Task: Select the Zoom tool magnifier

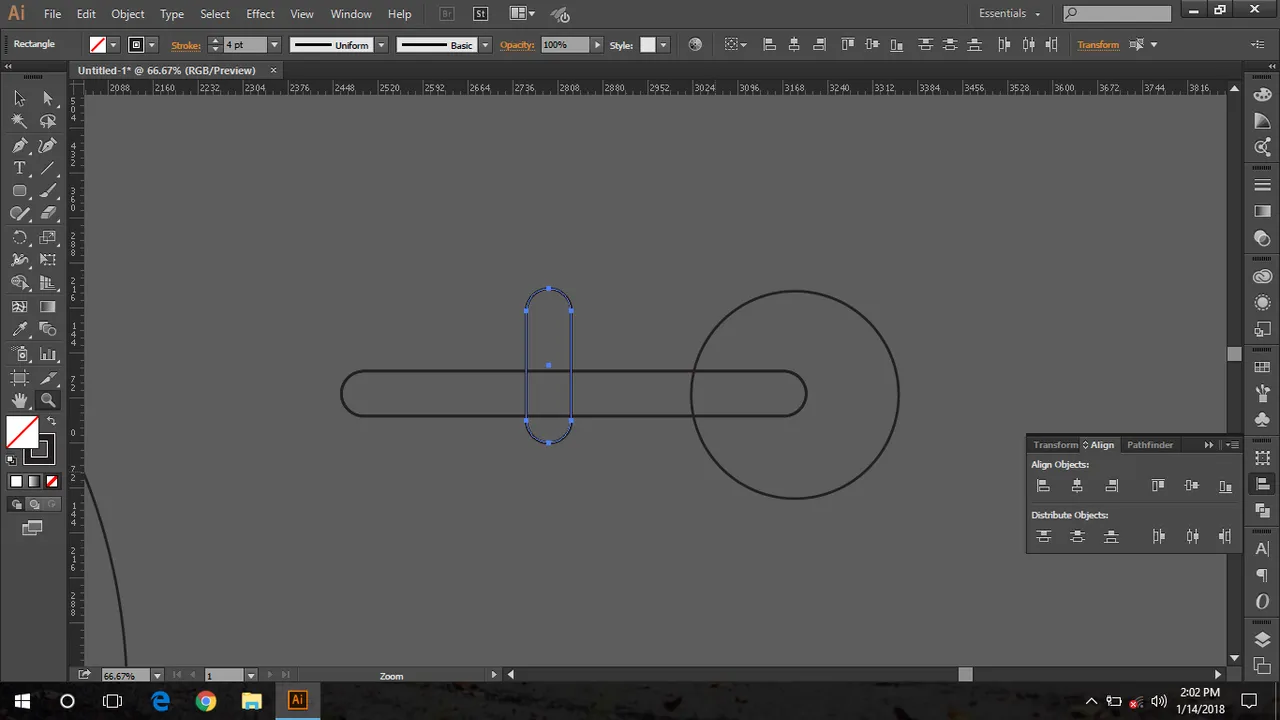Action: [48, 400]
